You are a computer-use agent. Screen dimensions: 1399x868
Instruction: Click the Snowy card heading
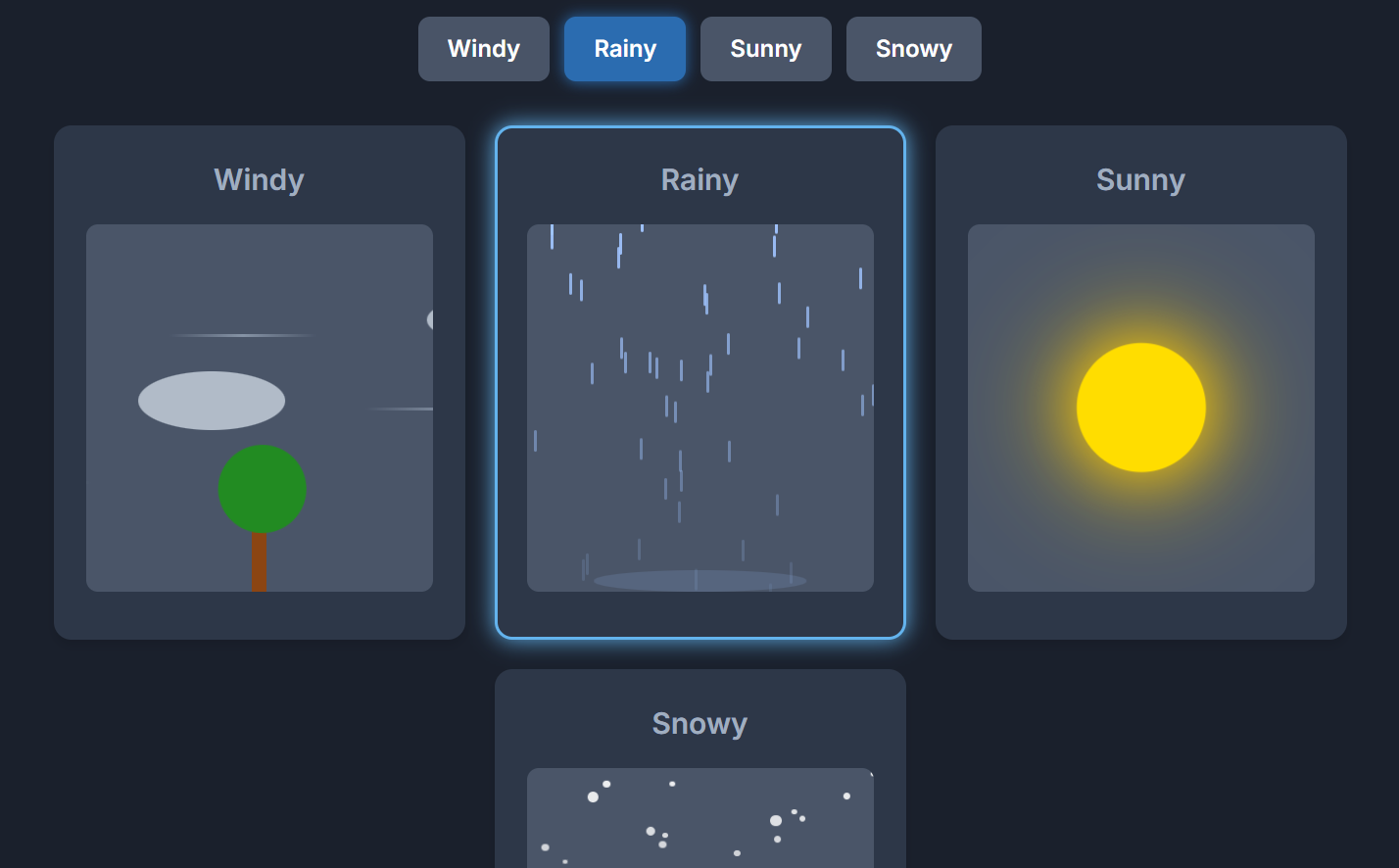[x=700, y=723]
